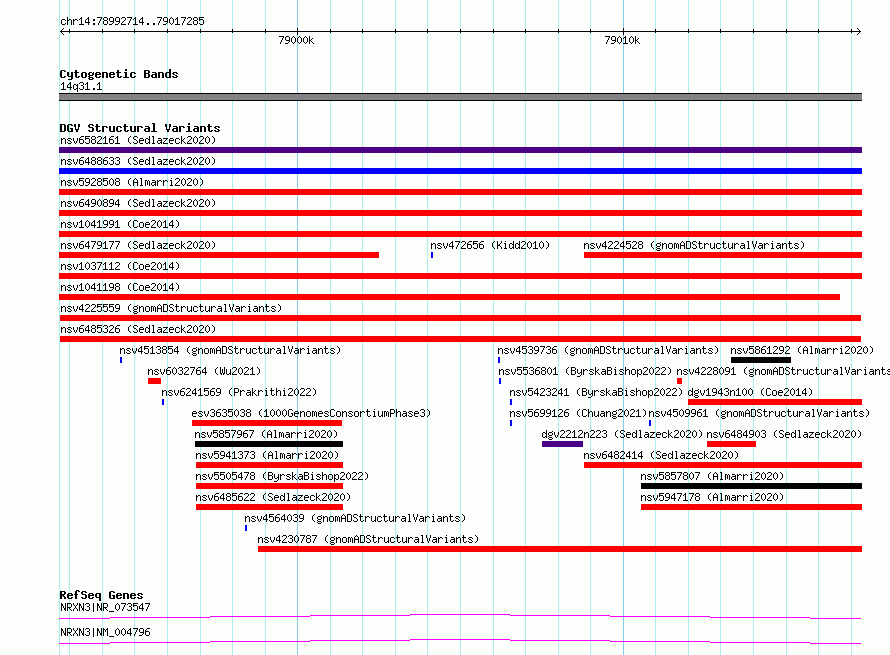The width and height of the screenshot is (890, 655).
Task: Open nsv6484903 (Sedlazeck2020) label
Action: click(x=784, y=434)
